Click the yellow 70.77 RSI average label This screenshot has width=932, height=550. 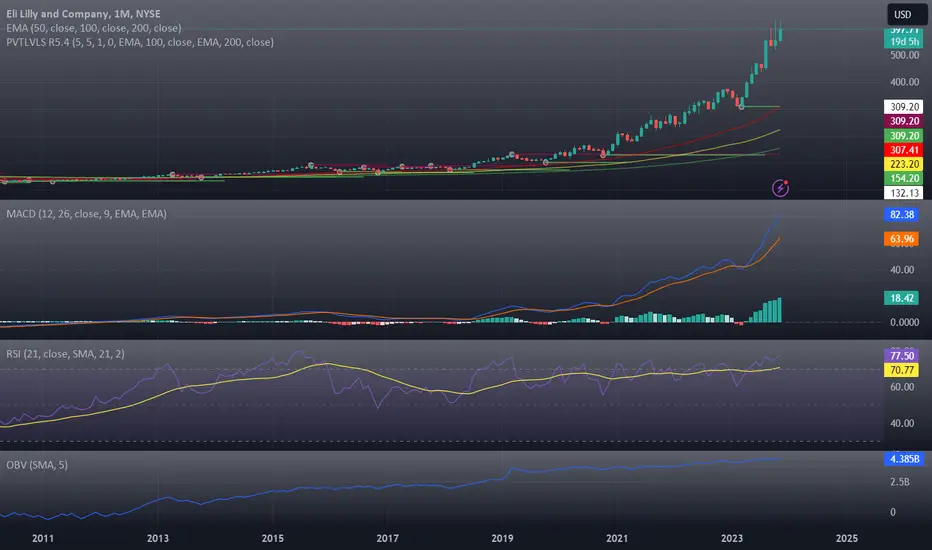click(x=902, y=370)
